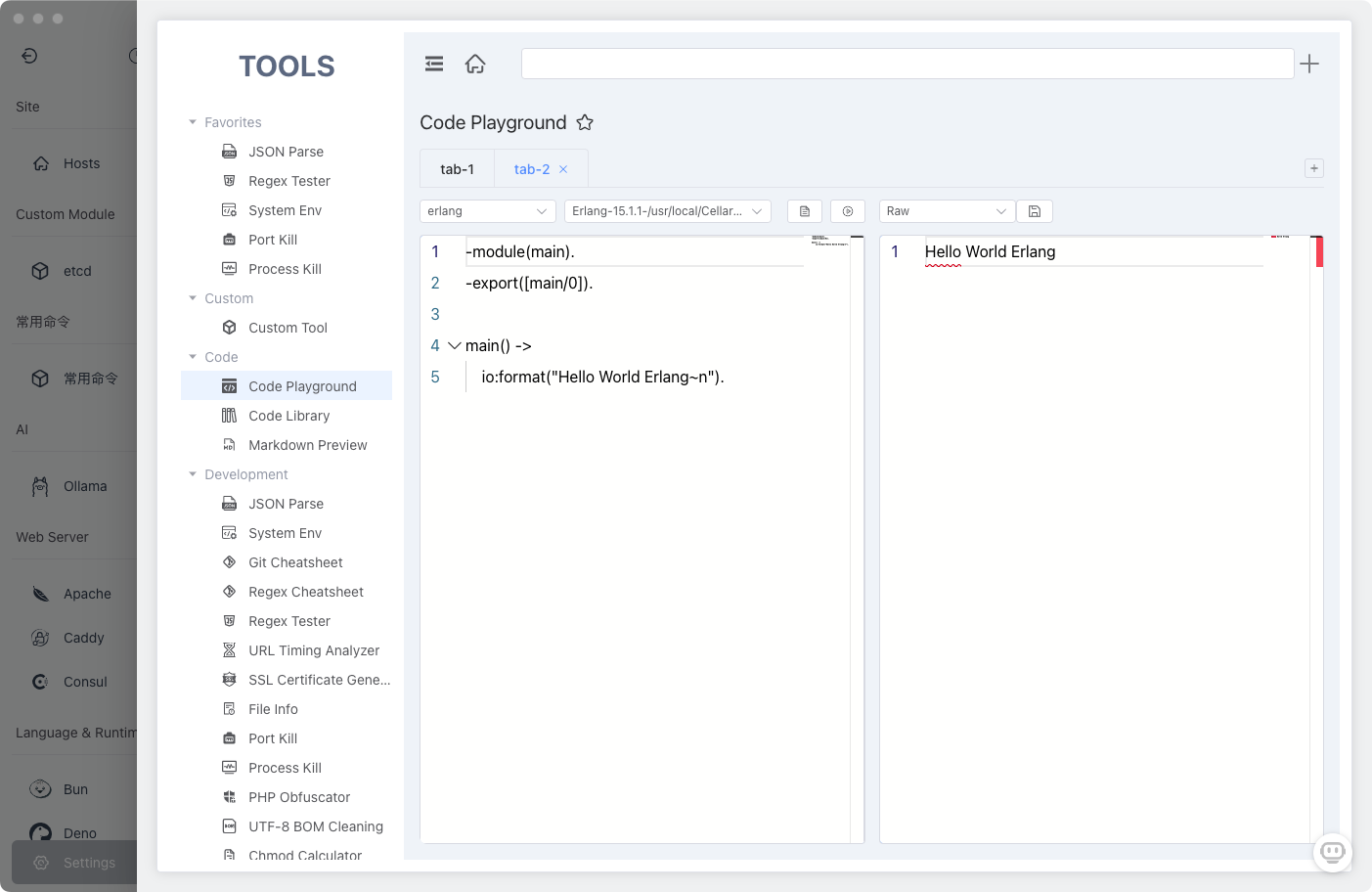1372x892 pixels.
Task: Open JSON Parse under Development
Action: (287, 504)
